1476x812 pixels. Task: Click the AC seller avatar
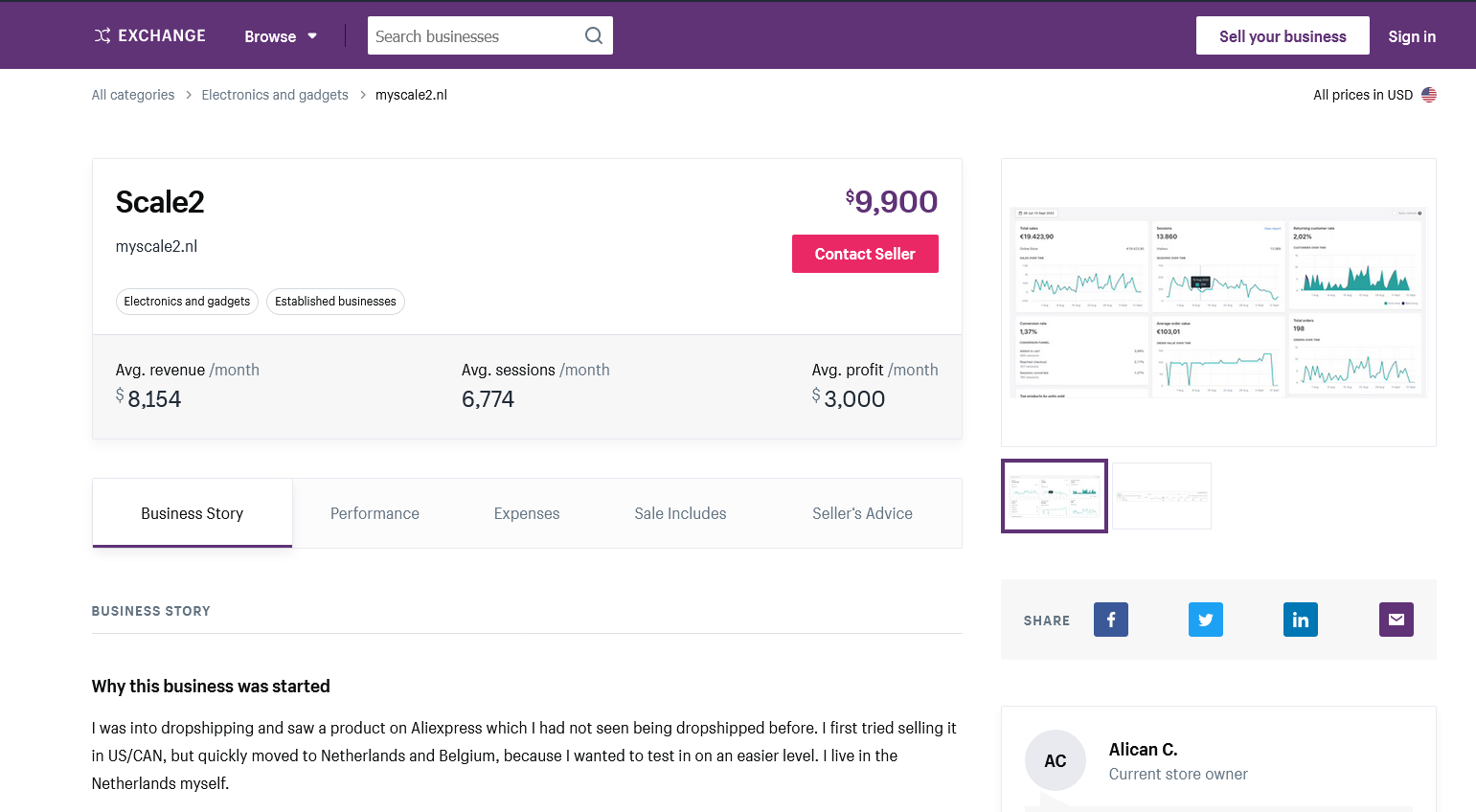(x=1055, y=760)
